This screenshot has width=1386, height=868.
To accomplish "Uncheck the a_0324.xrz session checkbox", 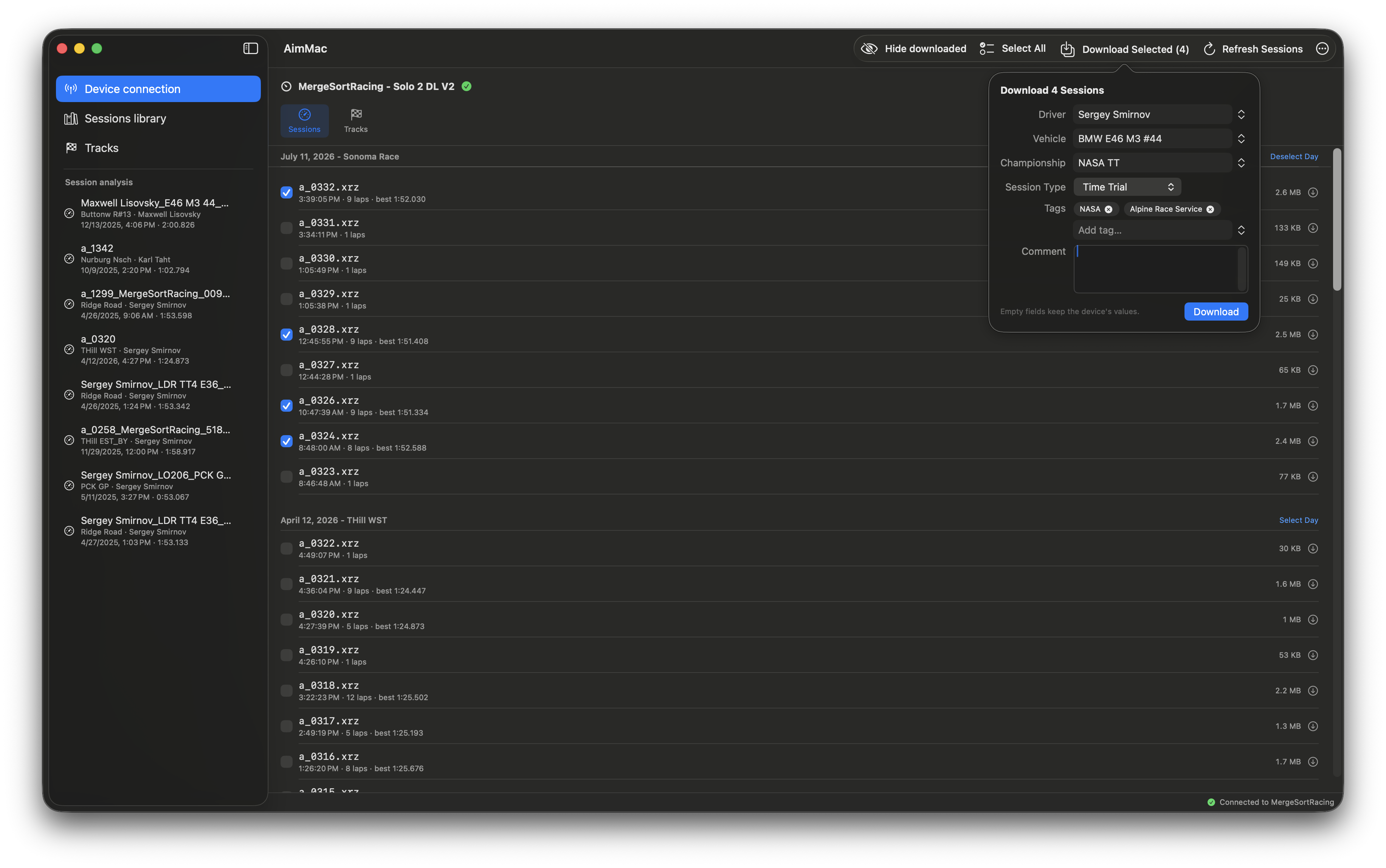I will point(287,442).
